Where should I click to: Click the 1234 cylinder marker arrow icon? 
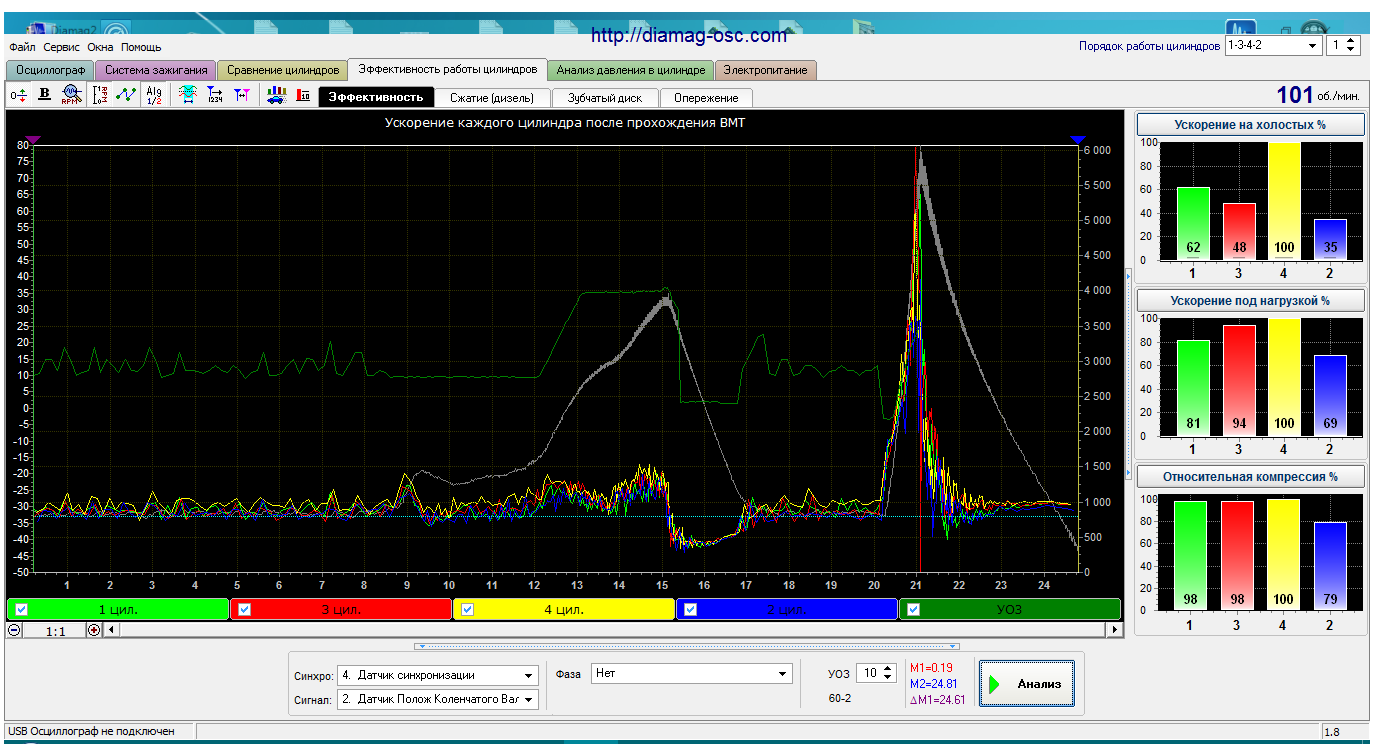214,94
